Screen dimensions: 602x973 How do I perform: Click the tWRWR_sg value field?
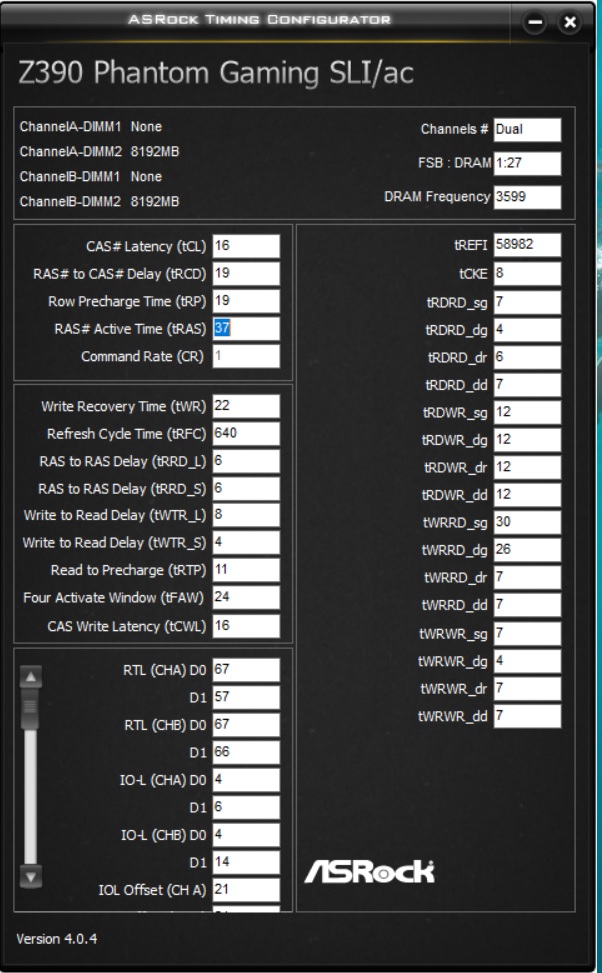point(528,634)
